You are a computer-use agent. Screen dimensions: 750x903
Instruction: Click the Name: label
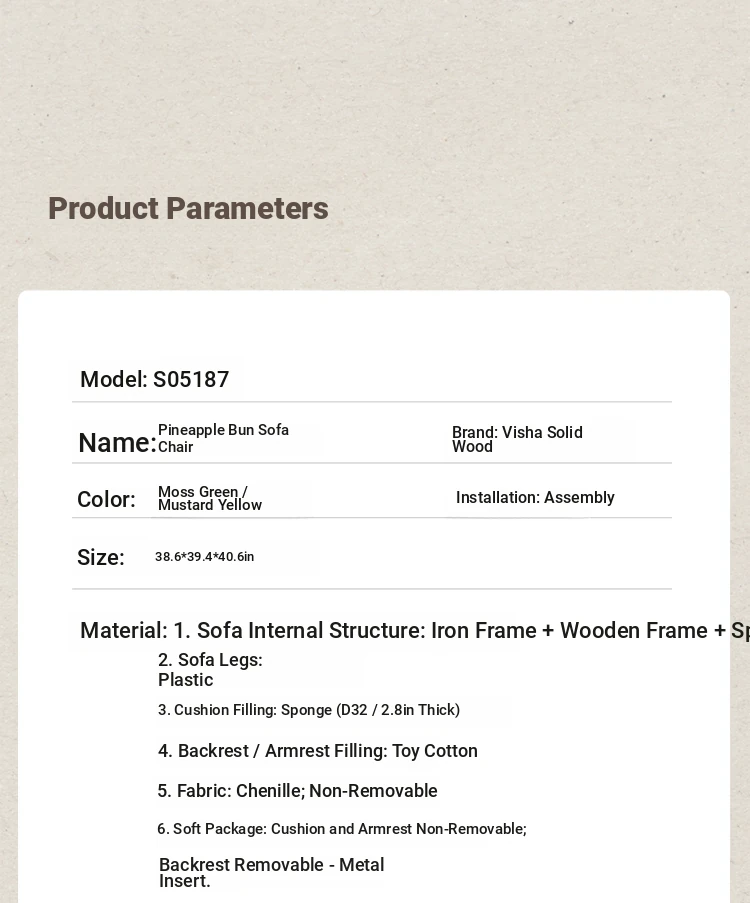[x=117, y=443]
